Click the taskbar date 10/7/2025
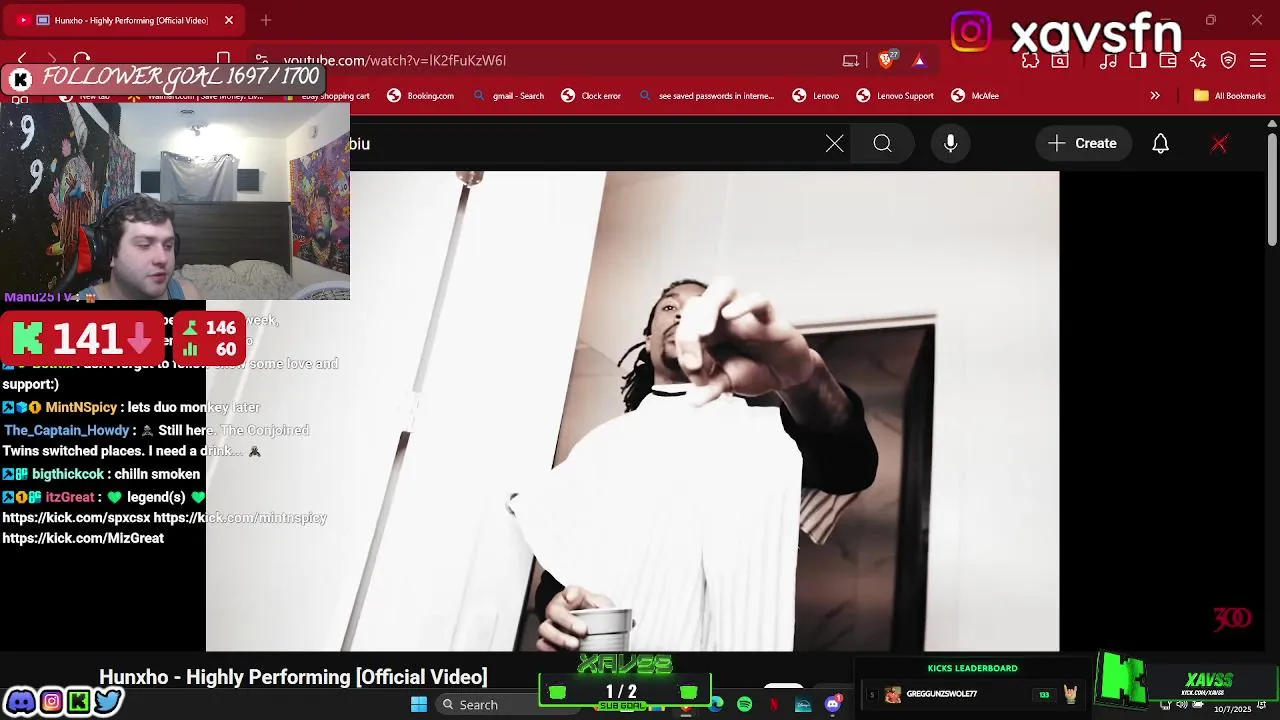This screenshot has height=720, width=1280. [1233, 709]
